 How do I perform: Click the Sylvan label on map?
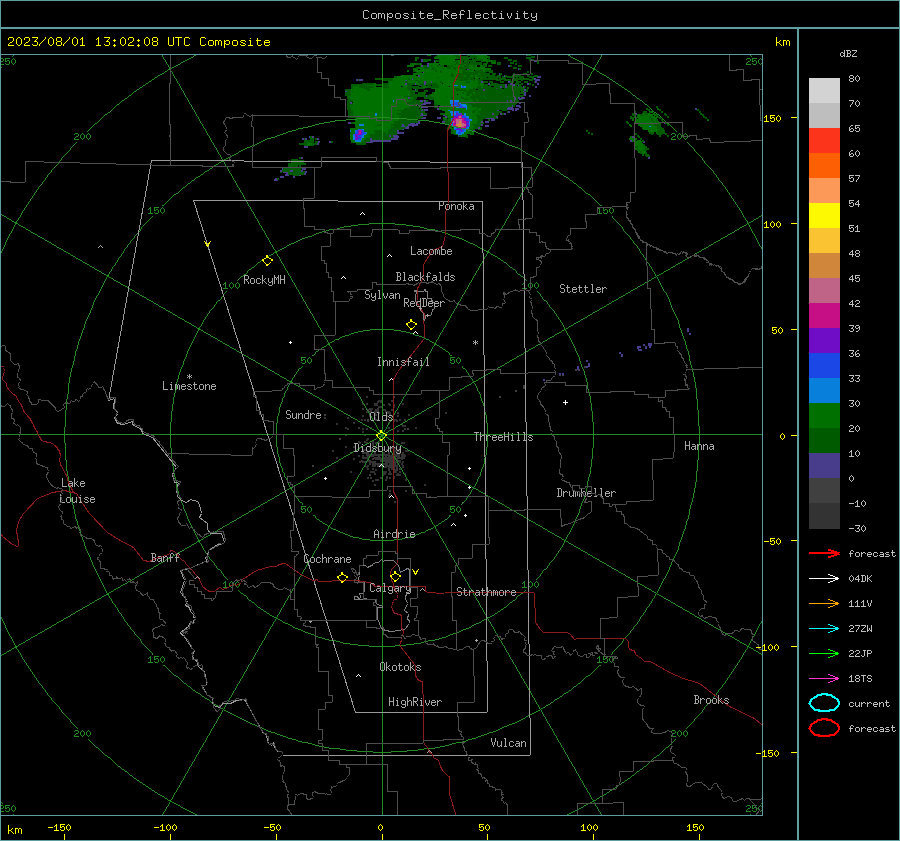pyautogui.click(x=382, y=295)
